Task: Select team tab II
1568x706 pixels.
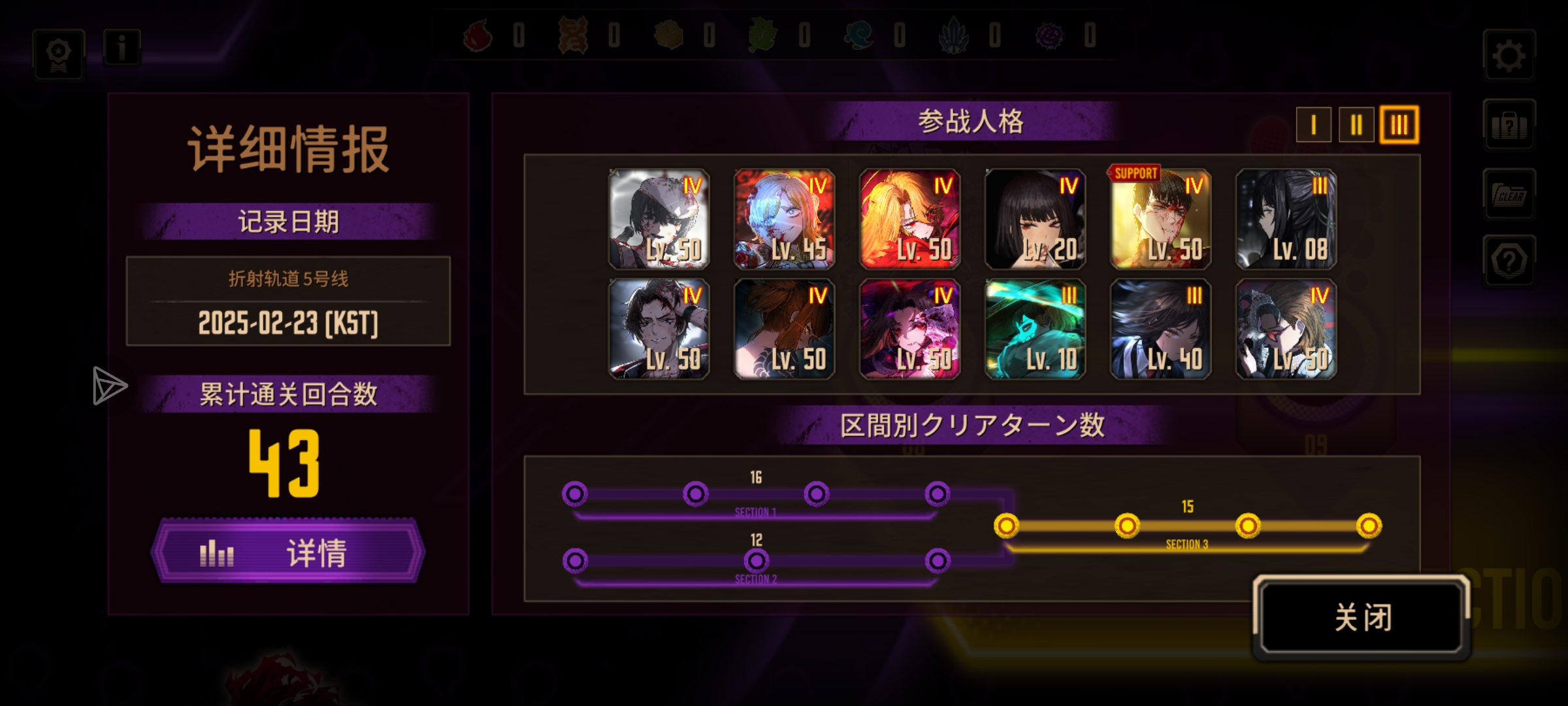Action: pyautogui.click(x=1356, y=124)
